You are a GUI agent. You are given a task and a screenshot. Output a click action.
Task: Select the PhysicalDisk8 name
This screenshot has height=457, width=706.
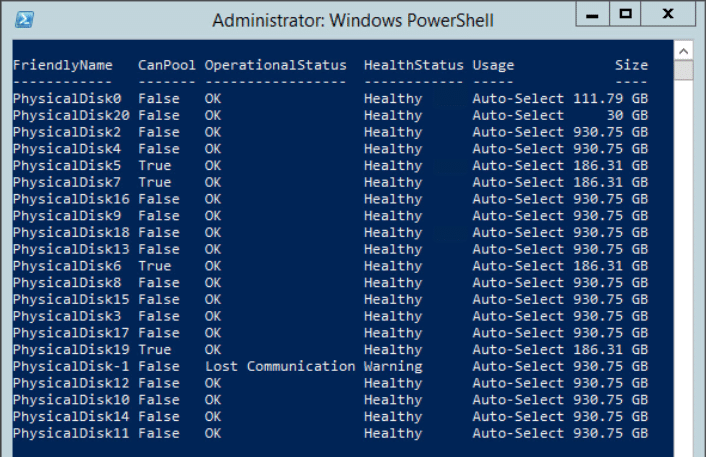pyautogui.click(x=67, y=283)
